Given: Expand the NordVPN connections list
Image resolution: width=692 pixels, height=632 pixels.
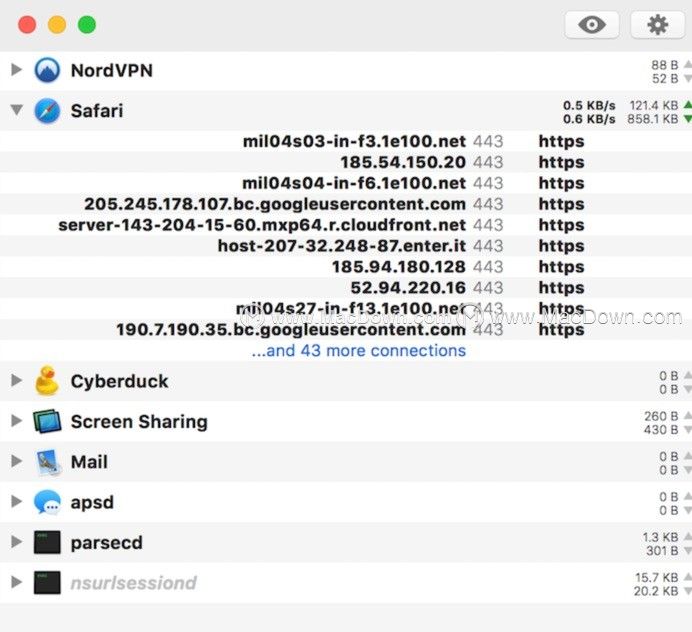Looking at the screenshot, I should [x=16, y=69].
